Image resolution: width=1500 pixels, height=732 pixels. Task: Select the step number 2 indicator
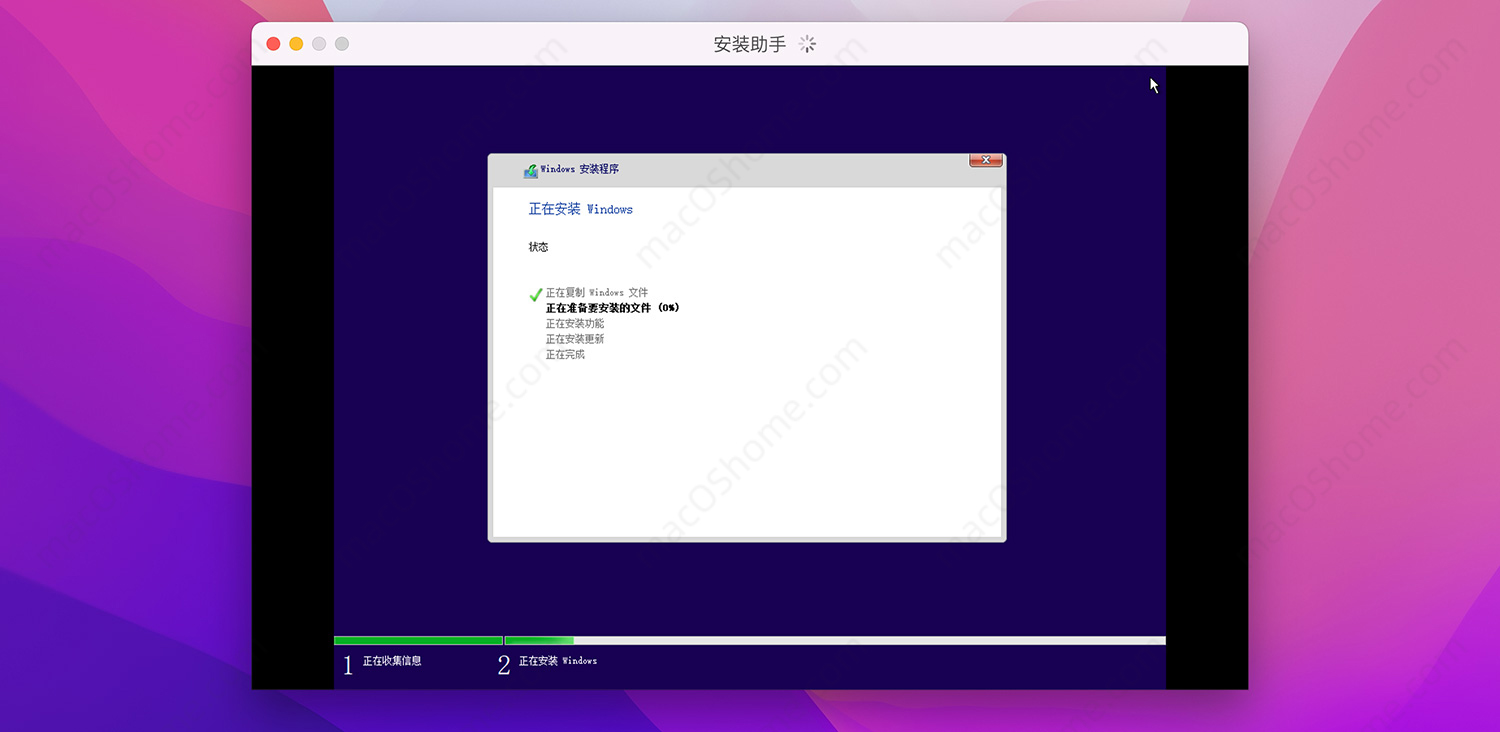(x=505, y=662)
